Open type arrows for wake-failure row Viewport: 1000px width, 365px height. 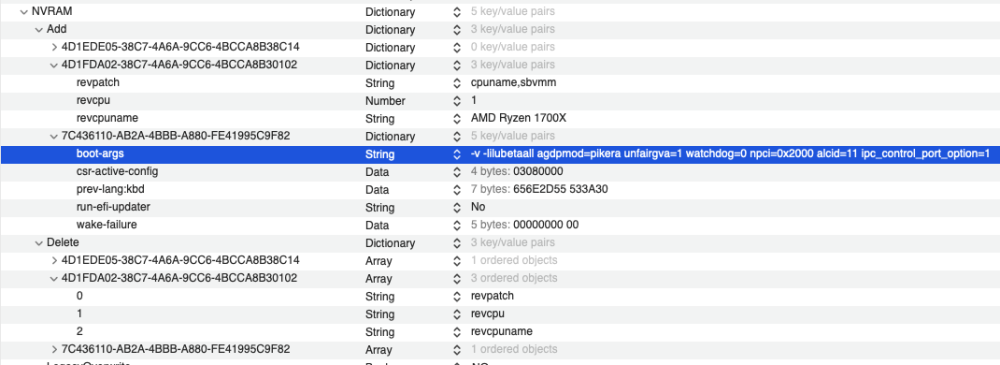point(457,225)
